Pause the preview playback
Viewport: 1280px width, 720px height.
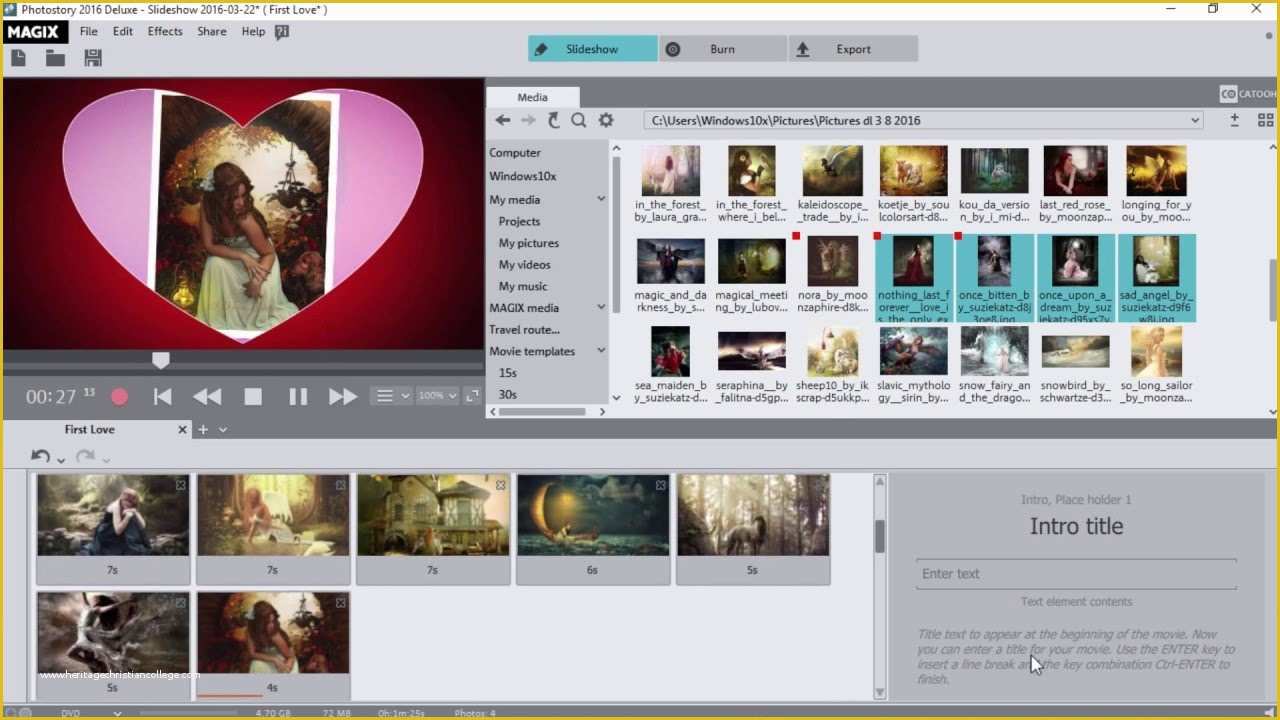(x=298, y=397)
